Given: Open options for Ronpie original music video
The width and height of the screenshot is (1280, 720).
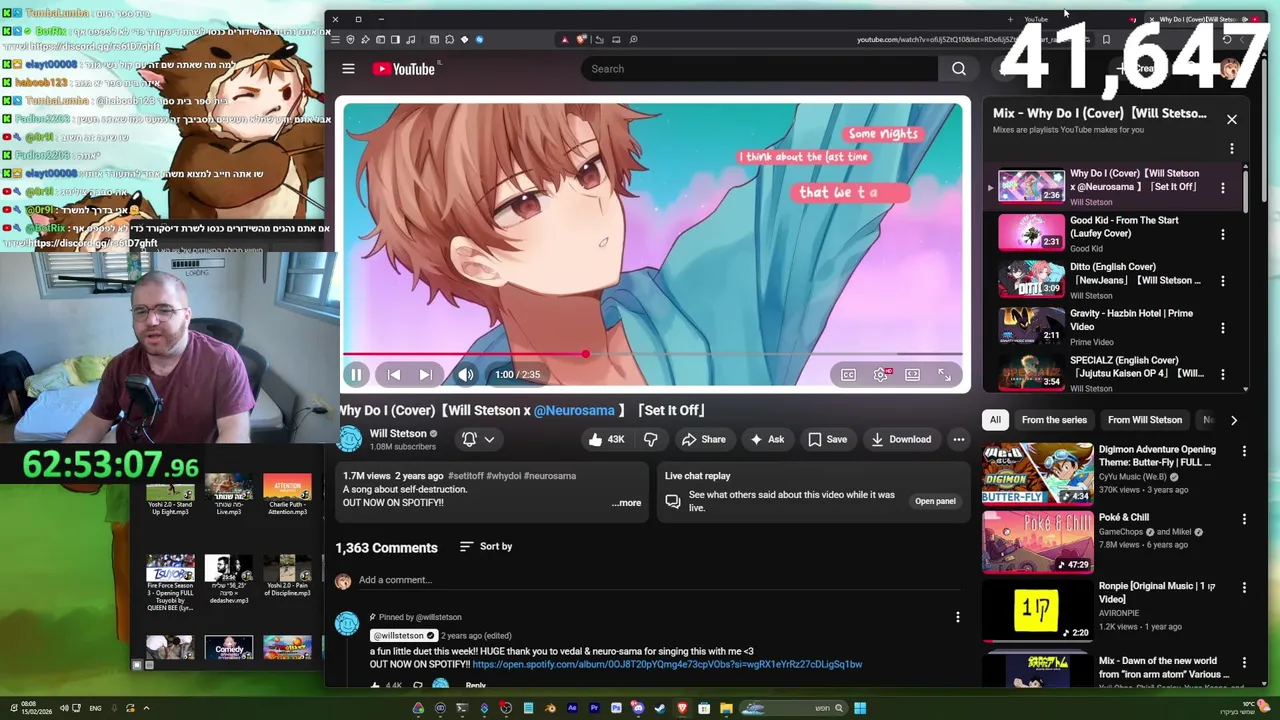Looking at the screenshot, I should coord(1244,587).
